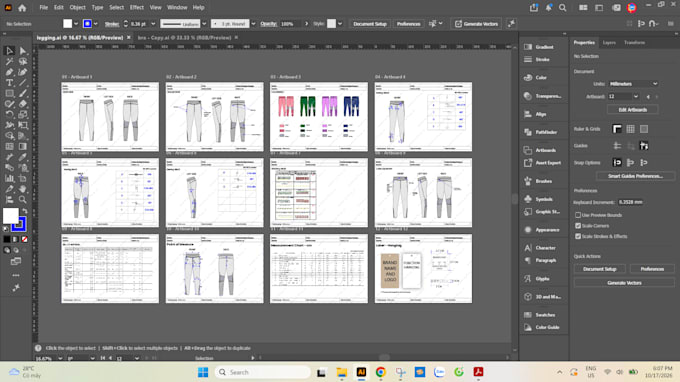This screenshot has width=680, height=382.
Task: Open the stroke weight dropdown
Action: coord(153,24)
